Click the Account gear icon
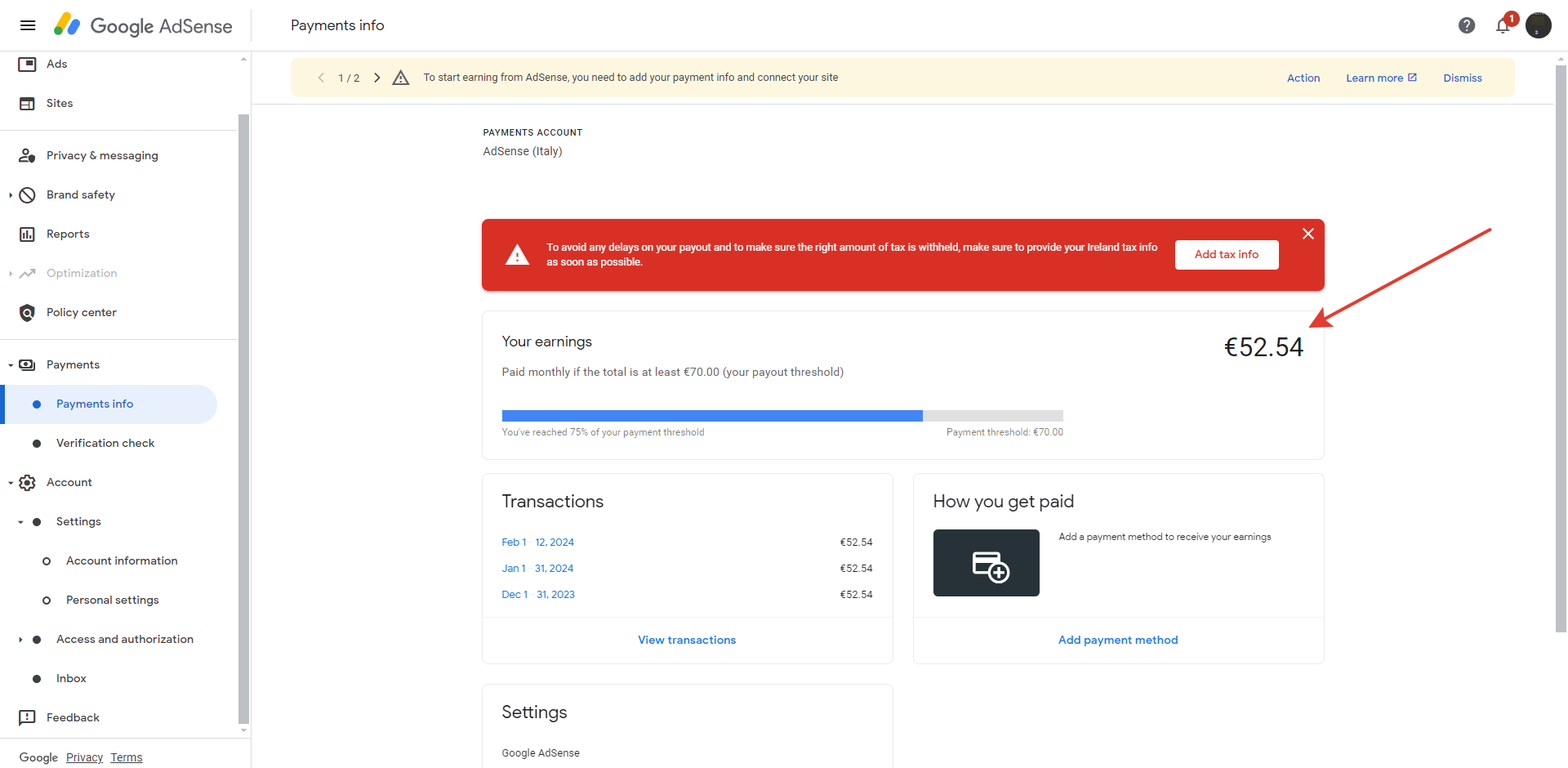The image size is (1568, 768). (27, 482)
